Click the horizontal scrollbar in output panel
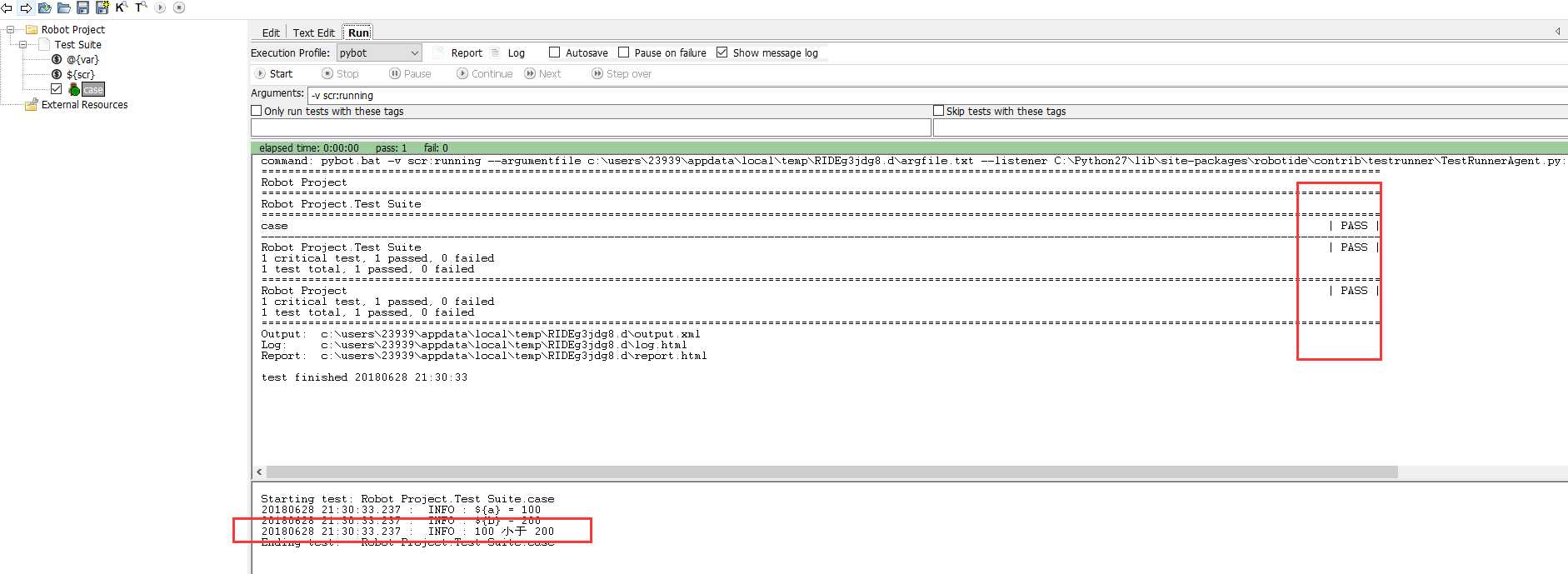 pyautogui.click(x=832, y=472)
